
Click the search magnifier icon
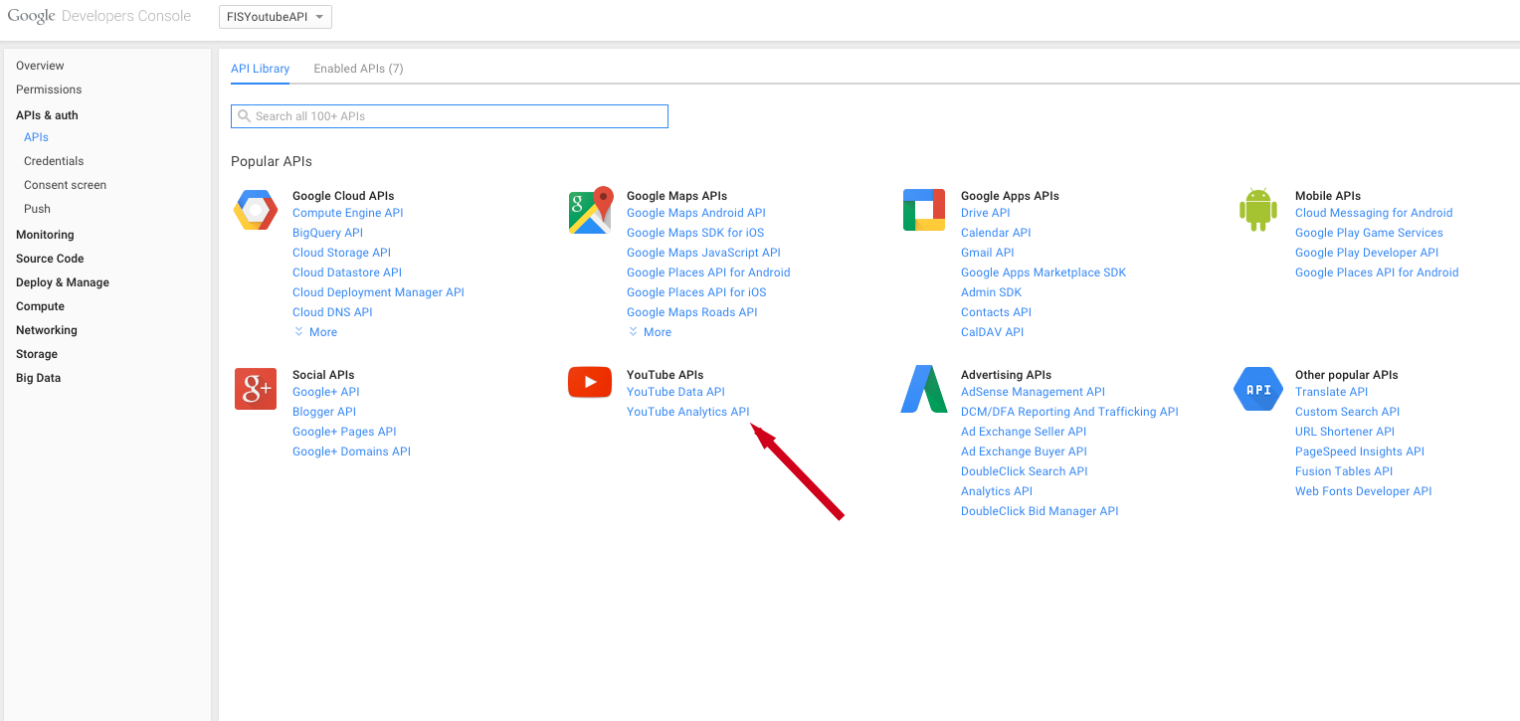click(x=243, y=116)
